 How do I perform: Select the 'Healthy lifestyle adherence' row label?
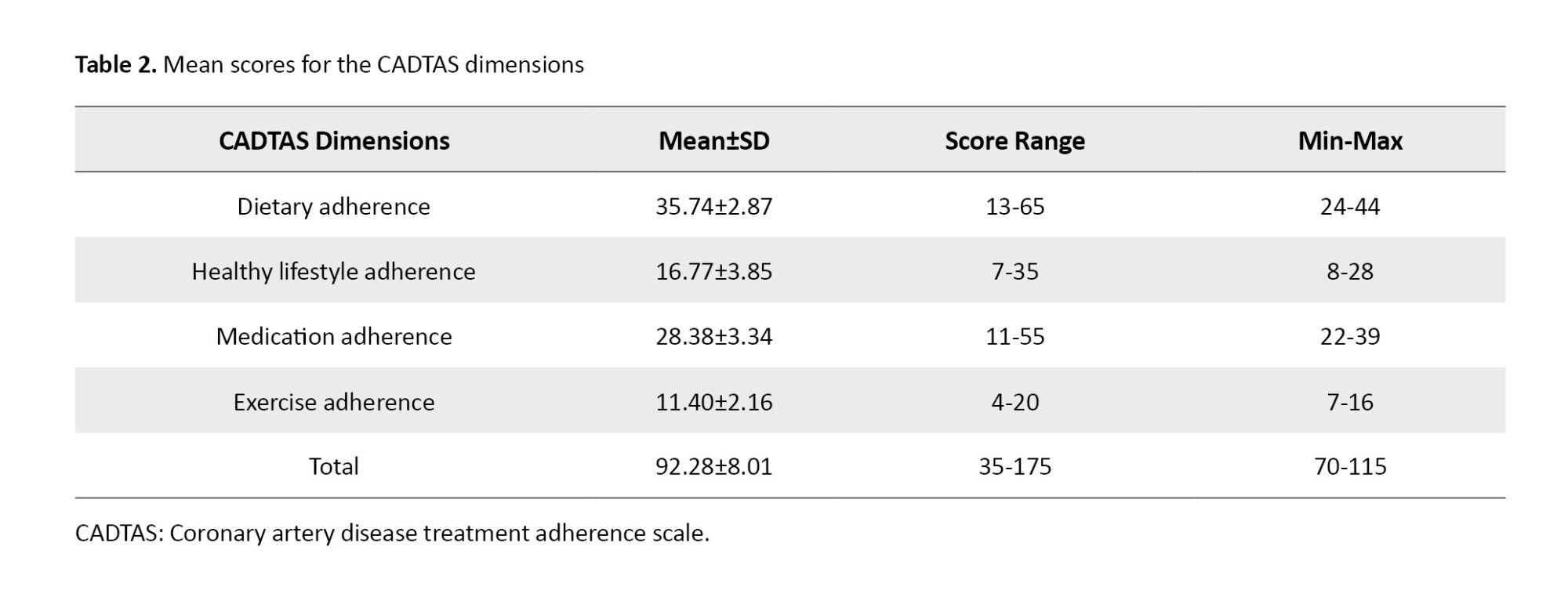pyautogui.click(x=334, y=271)
